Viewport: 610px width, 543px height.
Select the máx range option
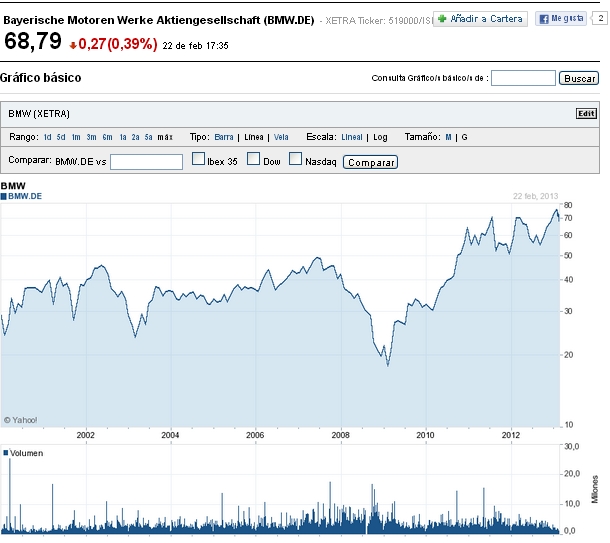pos(165,137)
